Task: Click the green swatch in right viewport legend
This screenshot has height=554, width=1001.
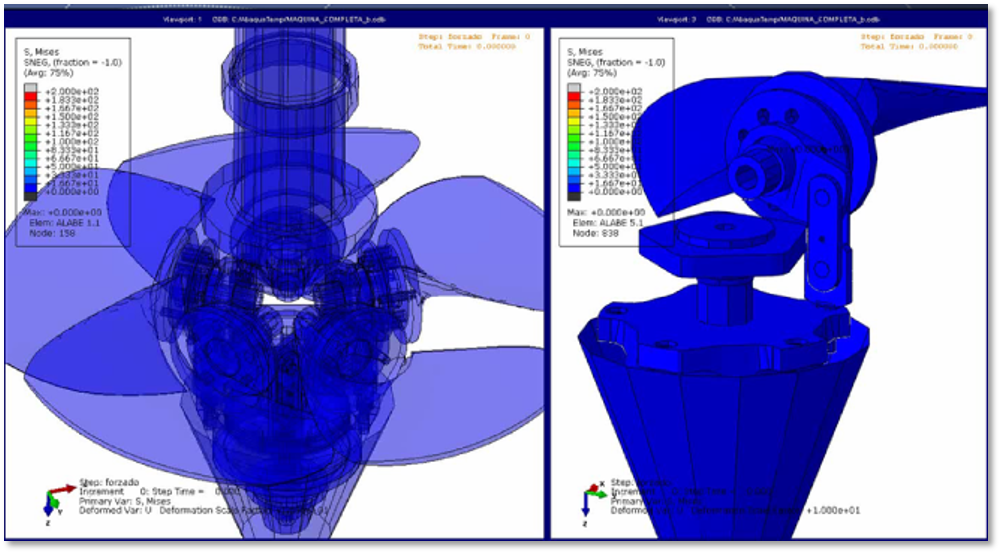Action: [573, 142]
